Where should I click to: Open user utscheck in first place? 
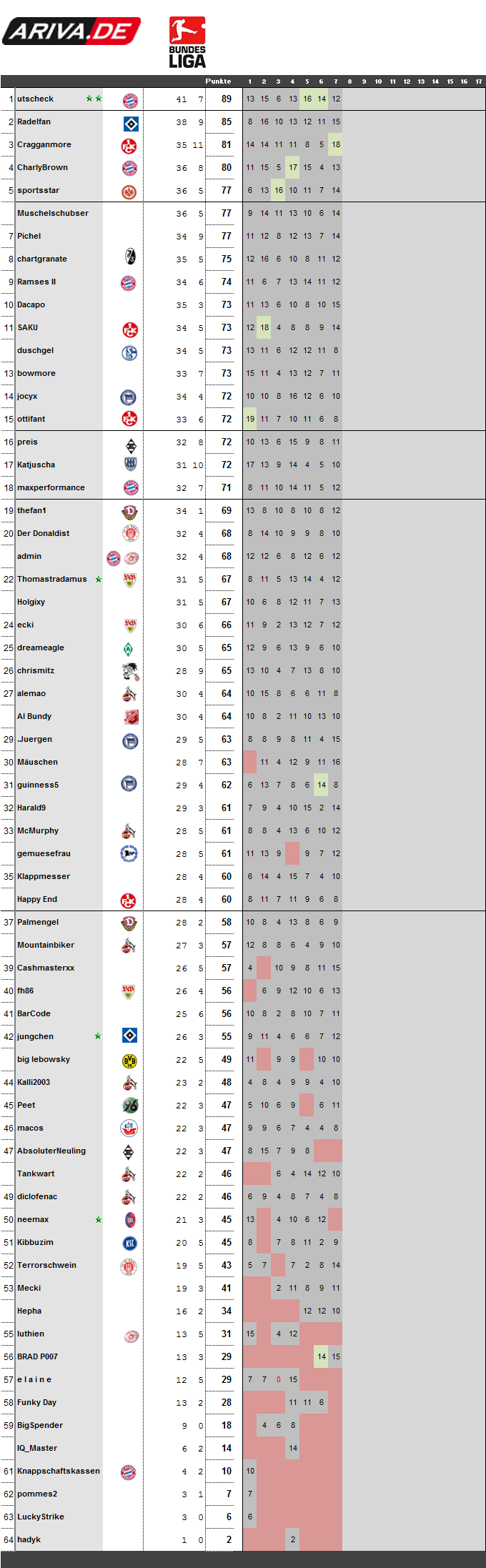pyautogui.click(x=35, y=99)
